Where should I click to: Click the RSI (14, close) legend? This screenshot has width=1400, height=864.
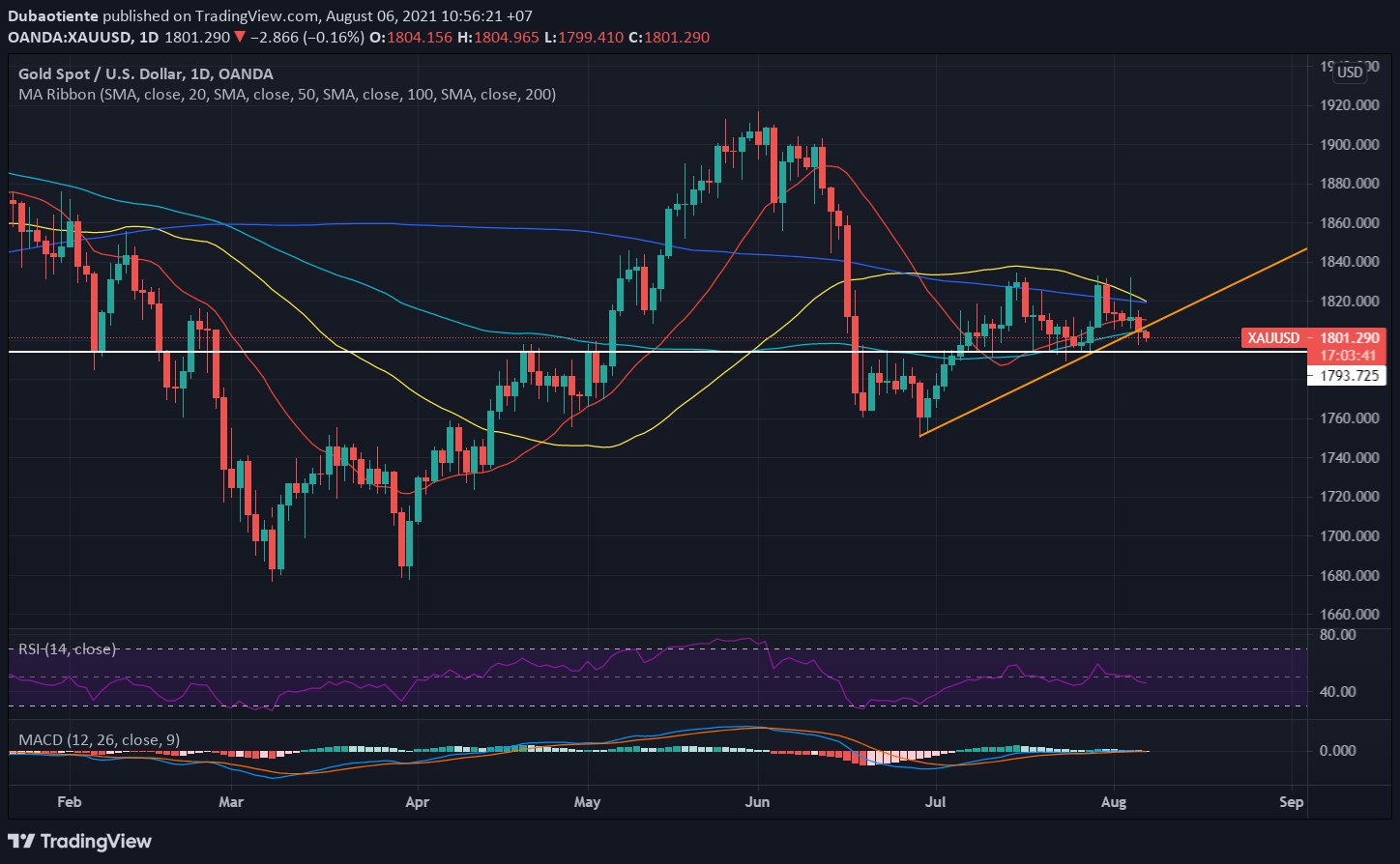67,649
